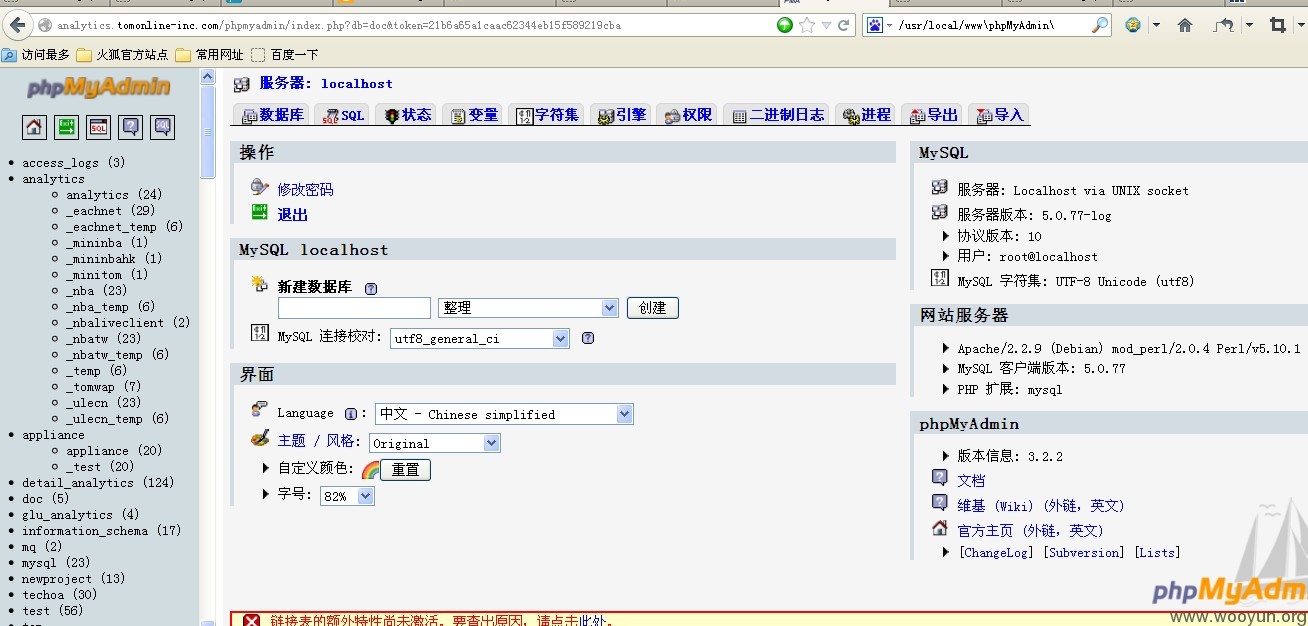1308x626 pixels.
Task: Click the sidebar vertical scrollbar up arrow
Action: tap(208, 77)
